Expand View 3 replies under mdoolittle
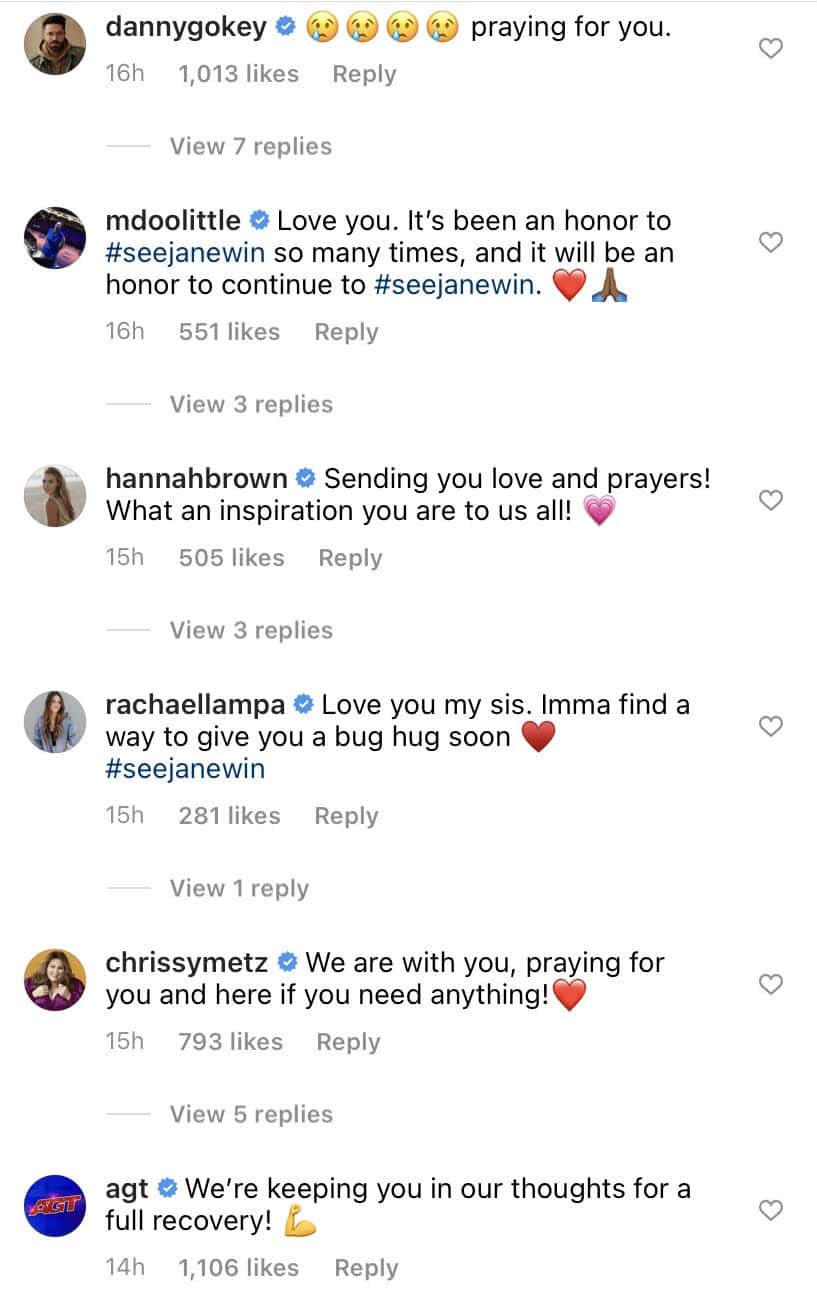 point(250,404)
